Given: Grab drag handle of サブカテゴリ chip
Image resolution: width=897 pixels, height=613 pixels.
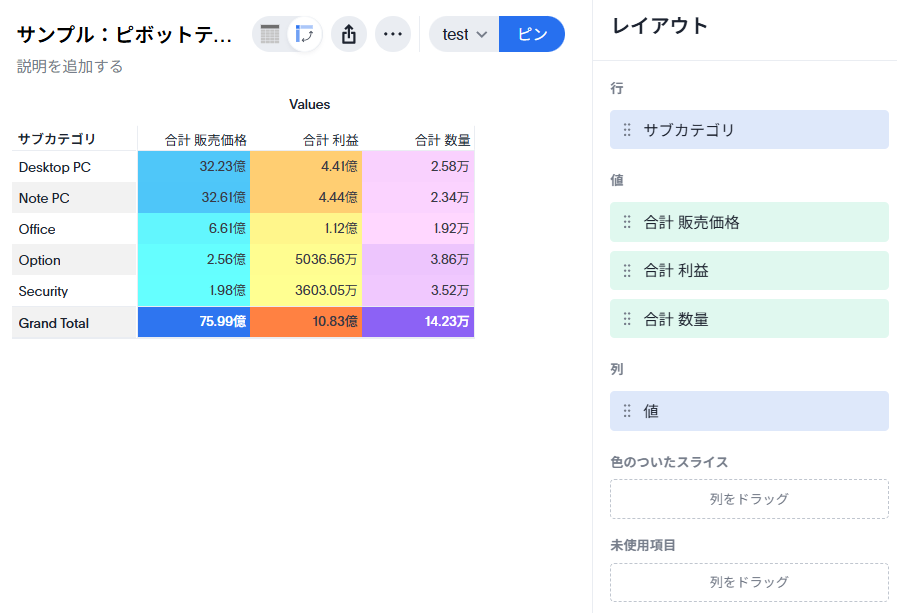Looking at the screenshot, I should 627,130.
